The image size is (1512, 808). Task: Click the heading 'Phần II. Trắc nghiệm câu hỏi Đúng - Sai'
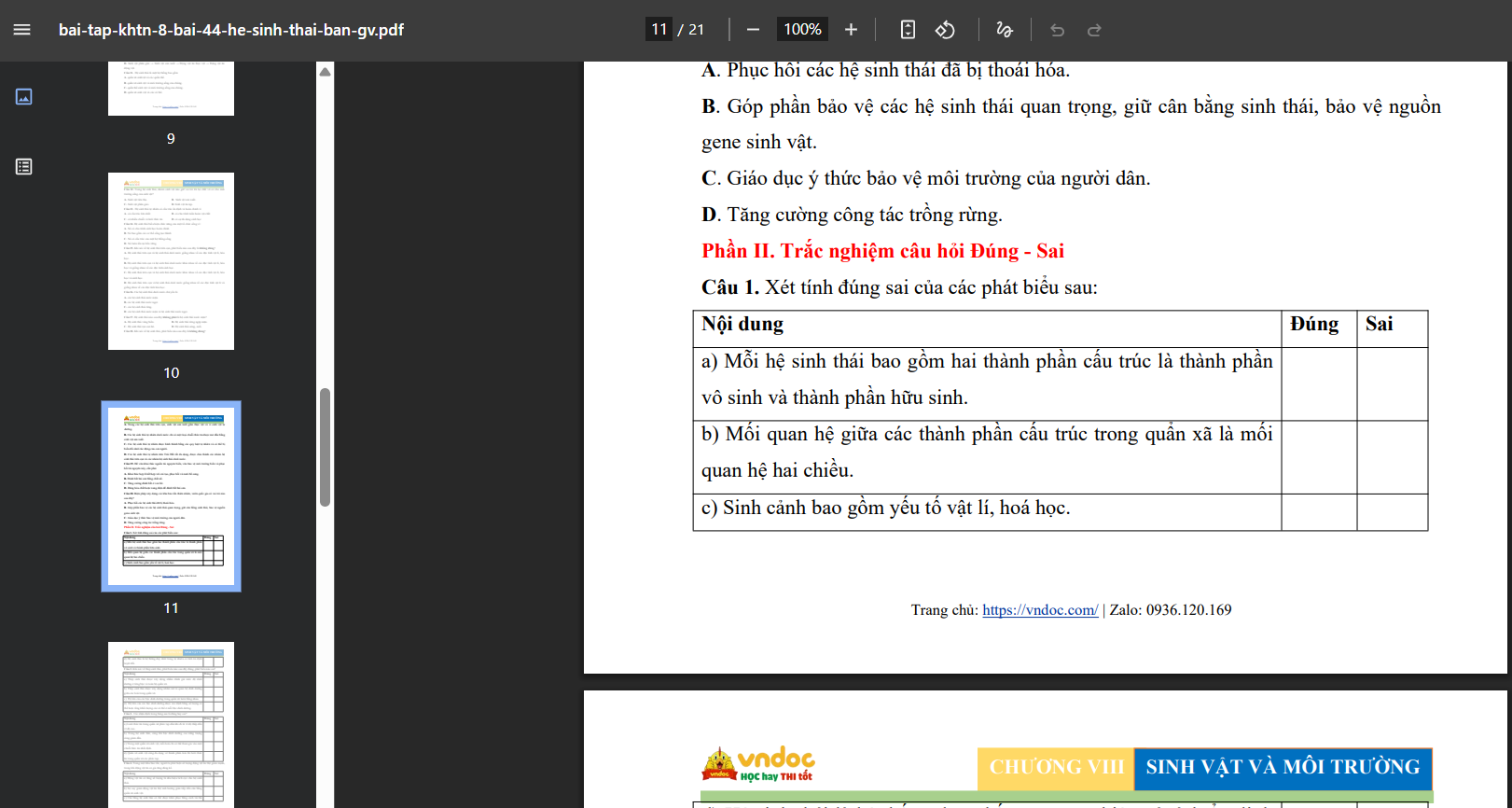coord(882,251)
